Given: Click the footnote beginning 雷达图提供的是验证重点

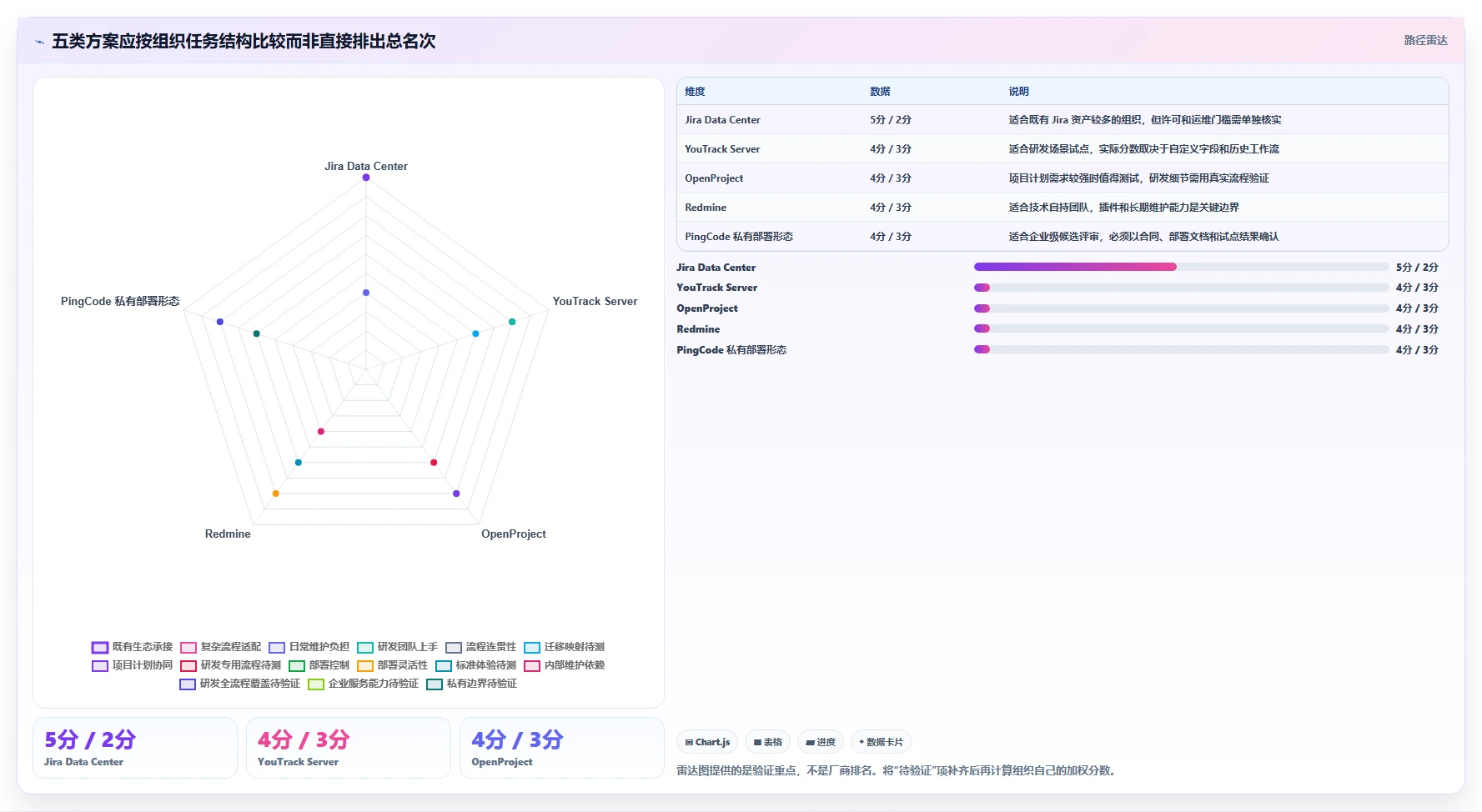Looking at the screenshot, I should (896, 770).
